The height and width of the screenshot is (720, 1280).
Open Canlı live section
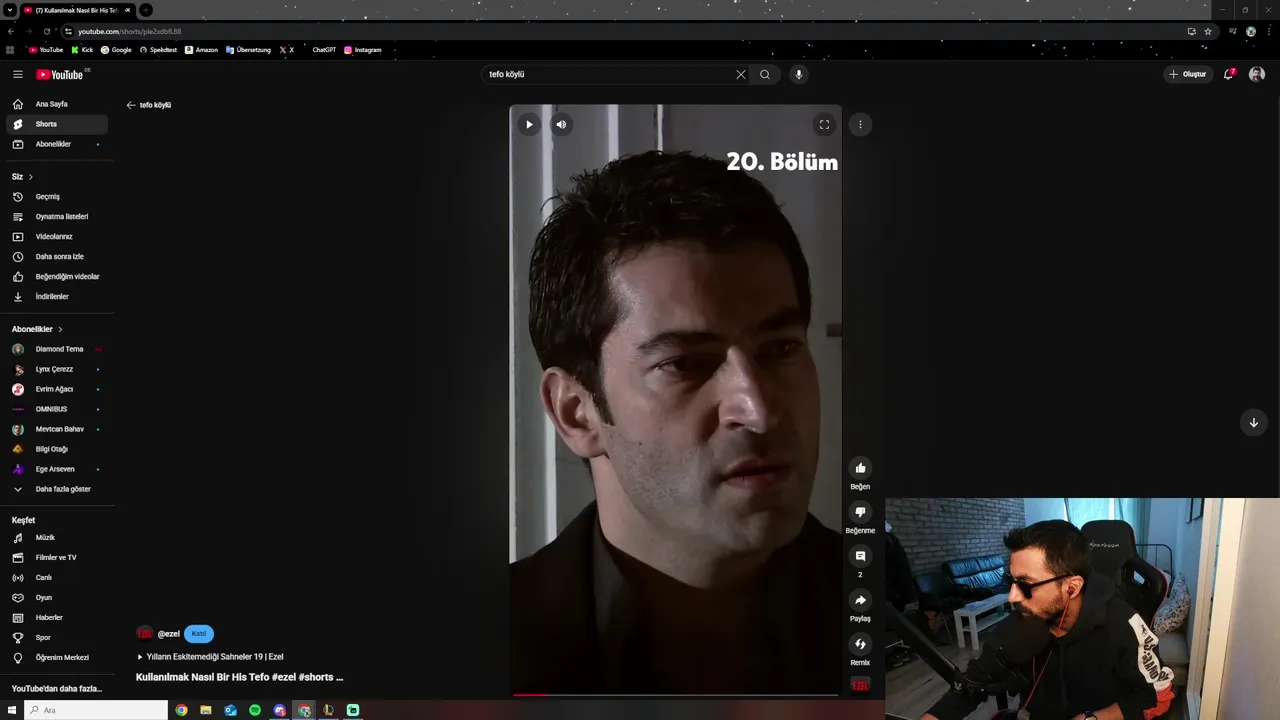[57, 578]
